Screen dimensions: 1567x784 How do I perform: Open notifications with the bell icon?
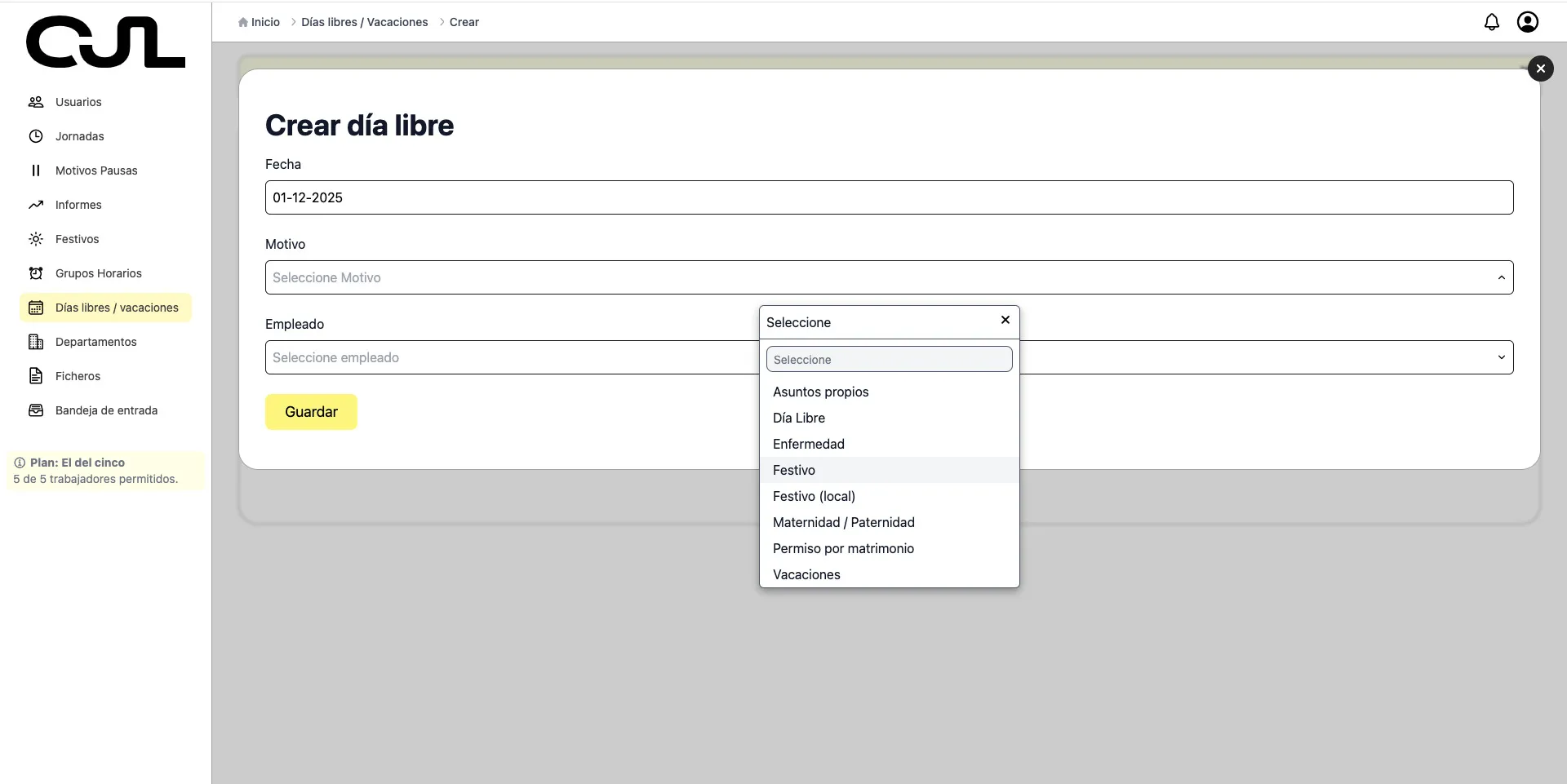[1491, 22]
